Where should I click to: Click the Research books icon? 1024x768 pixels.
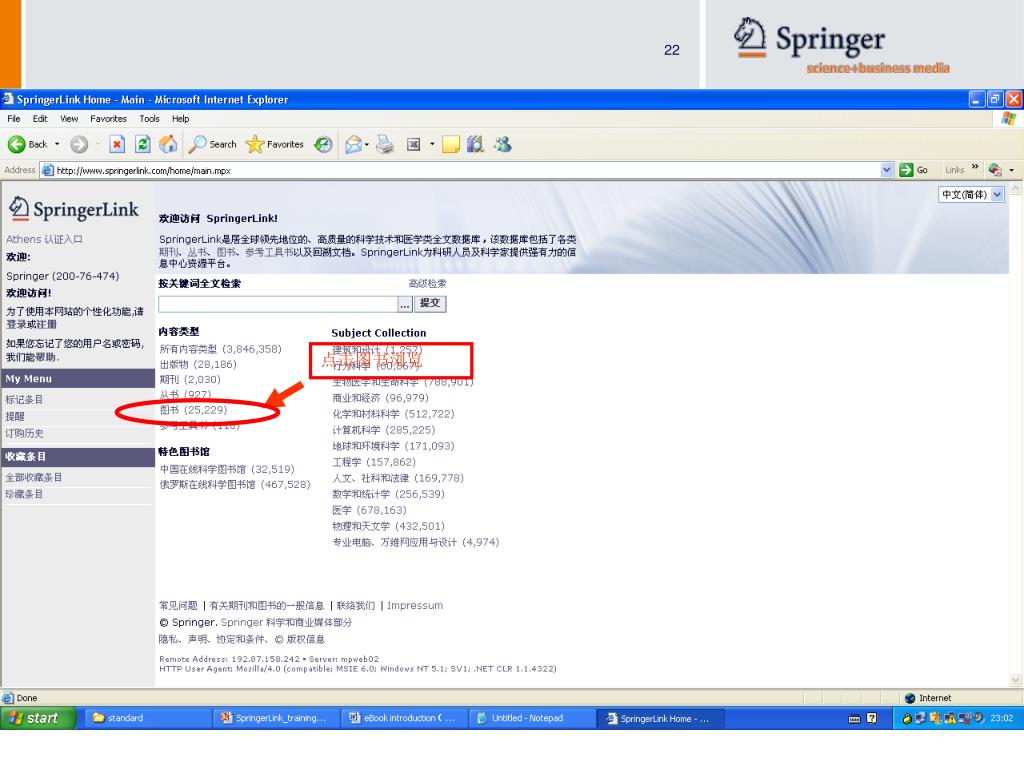[x=475, y=144]
